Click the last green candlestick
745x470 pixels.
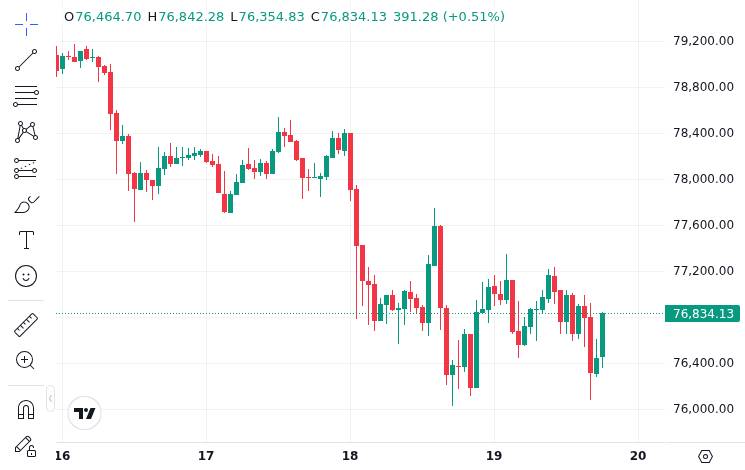point(602,335)
